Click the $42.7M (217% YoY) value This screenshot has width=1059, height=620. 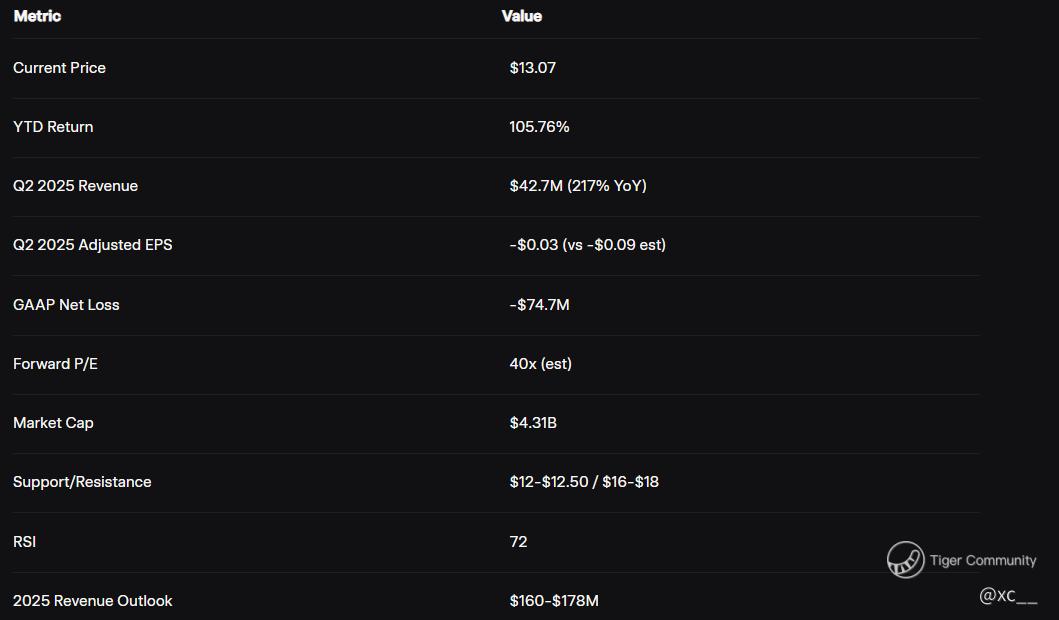tap(577, 186)
